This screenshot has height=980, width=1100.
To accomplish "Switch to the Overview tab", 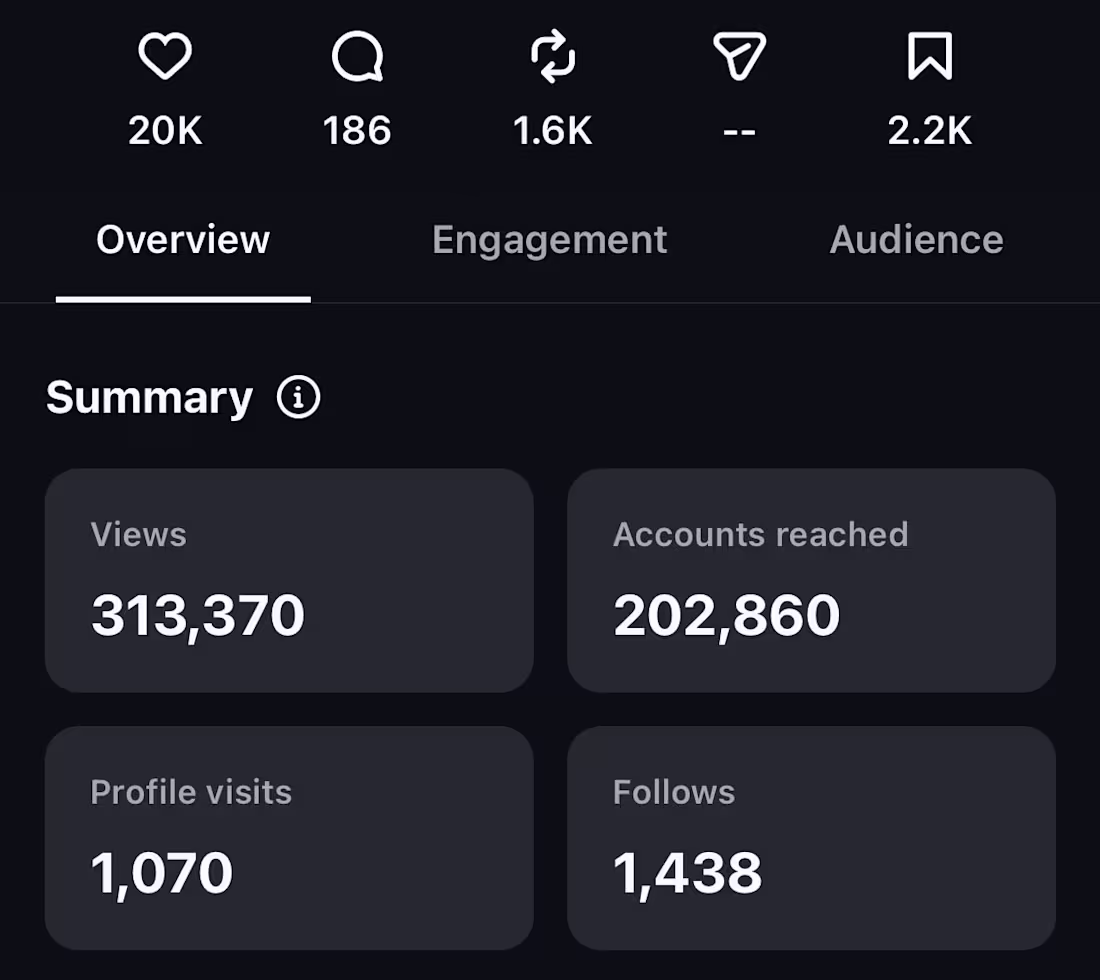I will [x=183, y=241].
